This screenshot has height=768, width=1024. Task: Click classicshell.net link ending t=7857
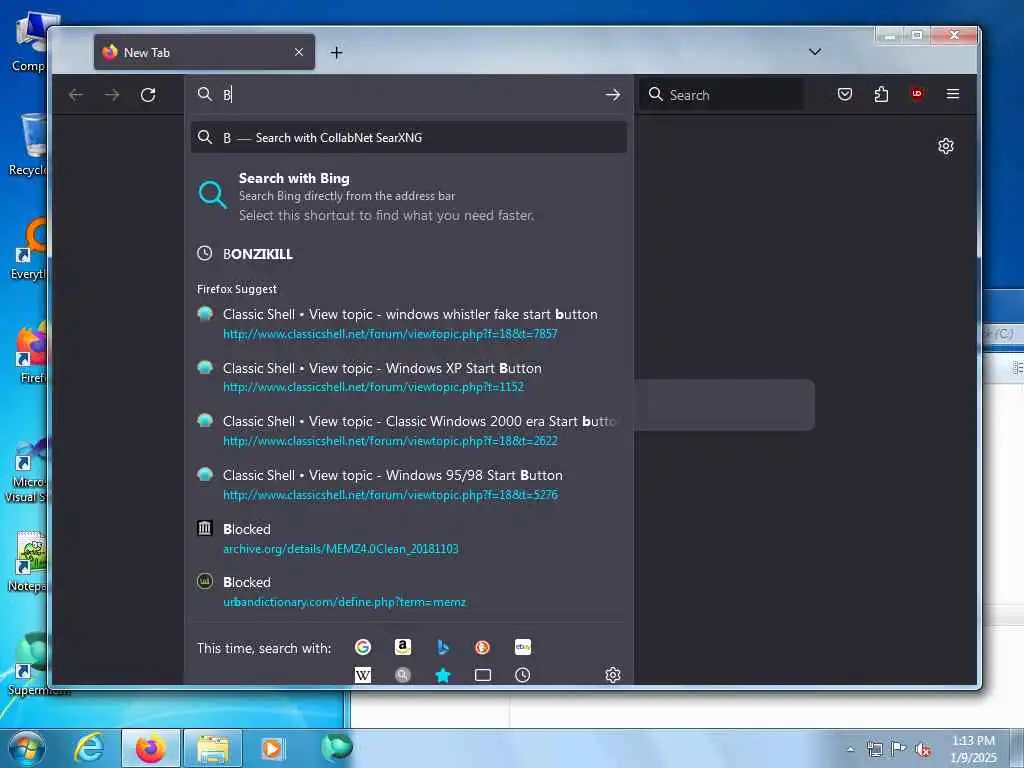pos(391,334)
